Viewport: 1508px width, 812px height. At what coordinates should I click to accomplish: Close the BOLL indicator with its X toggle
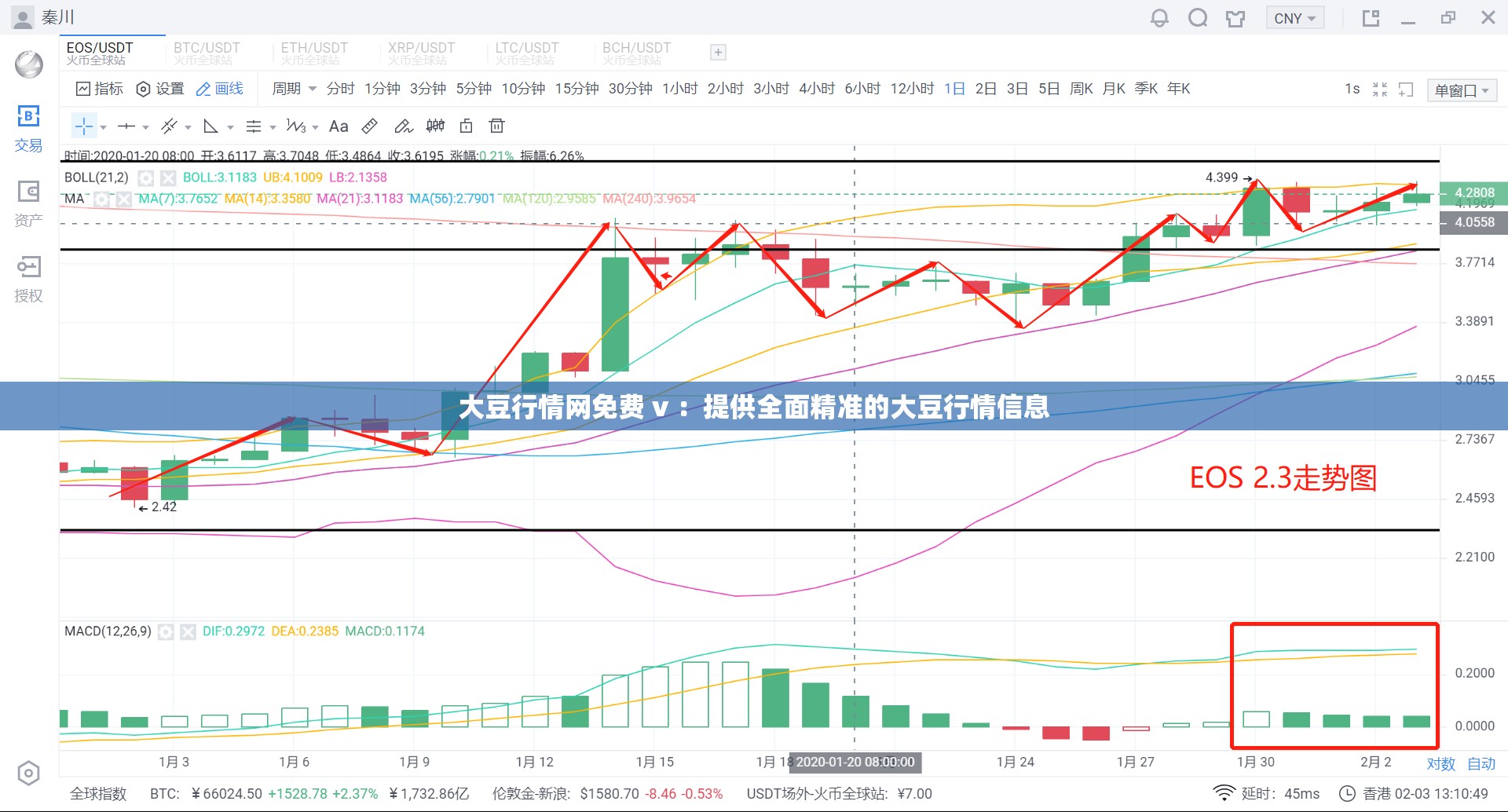pyautogui.click(x=167, y=177)
